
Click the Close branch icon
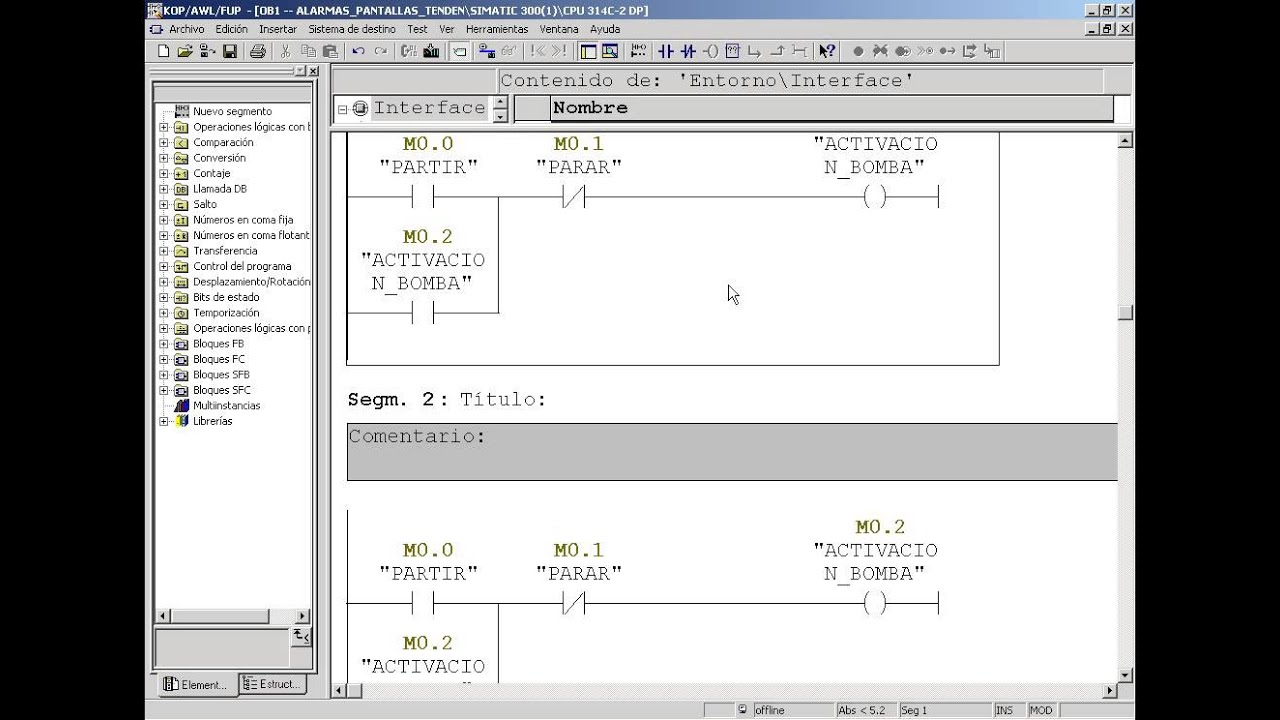pyautogui.click(x=777, y=51)
